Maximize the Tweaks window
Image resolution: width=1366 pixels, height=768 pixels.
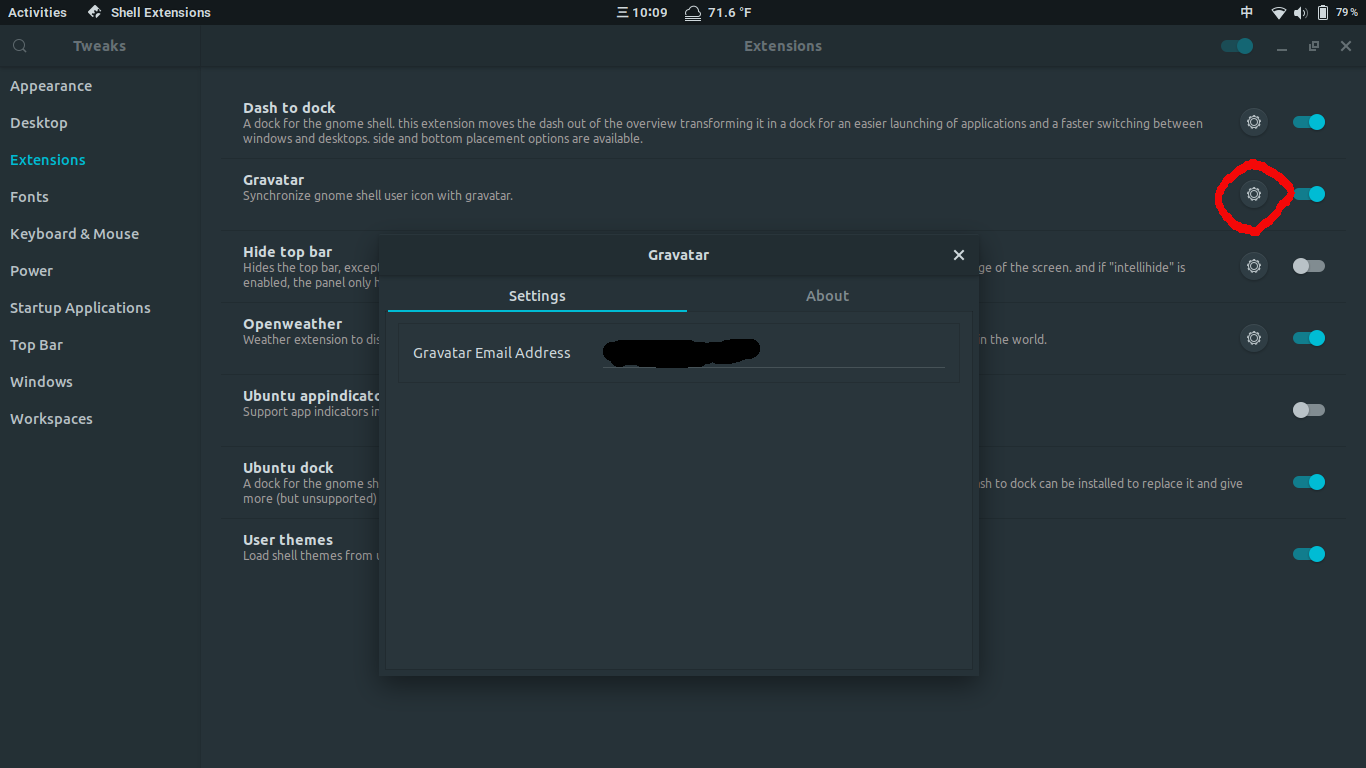(x=1314, y=46)
